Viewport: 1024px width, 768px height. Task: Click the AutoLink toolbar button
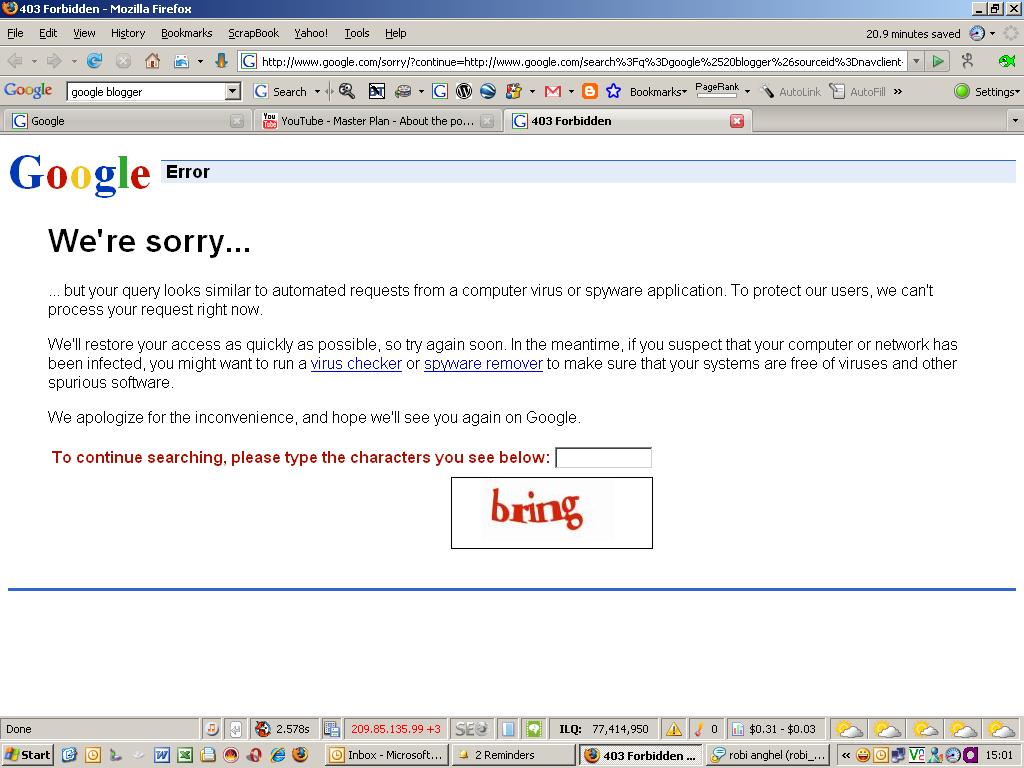click(x=791, y=91)
